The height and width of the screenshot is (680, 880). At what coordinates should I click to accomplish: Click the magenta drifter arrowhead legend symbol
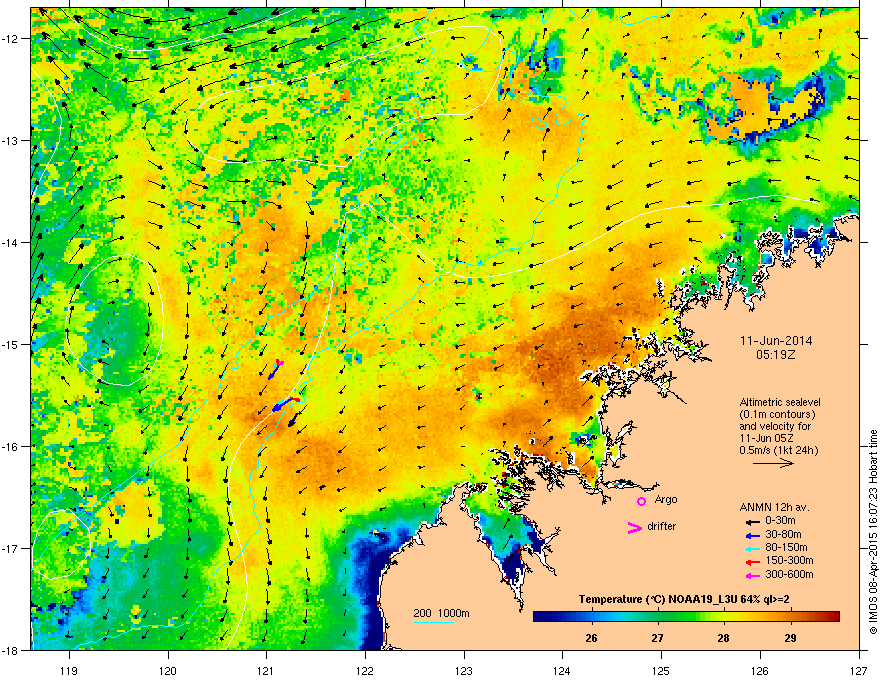pyautogui.click(x=635, y=527)
